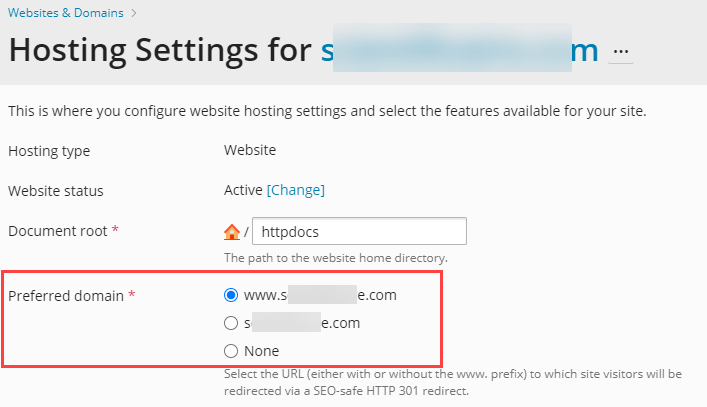Select the www-prefixed preferred domain option
The image size is (707, 407).
click(x=231, y=295)
